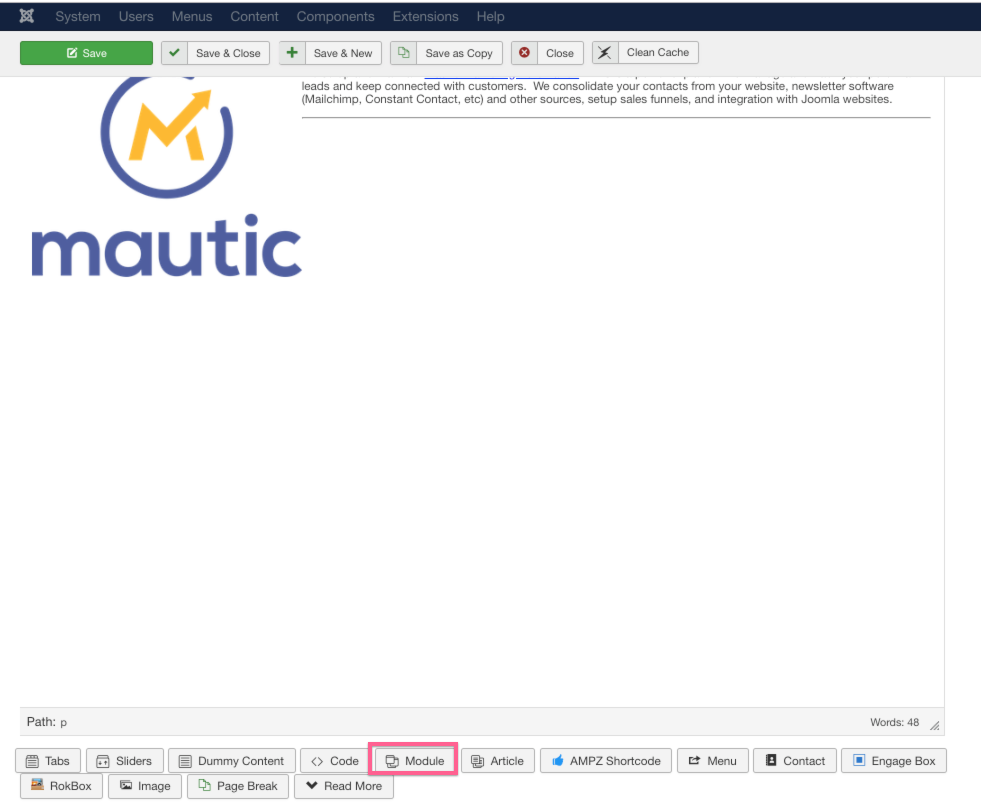This screenshot has height=810, width=981.
Task: Click the lightning Clean Cache icon
Action: (605, 53)
